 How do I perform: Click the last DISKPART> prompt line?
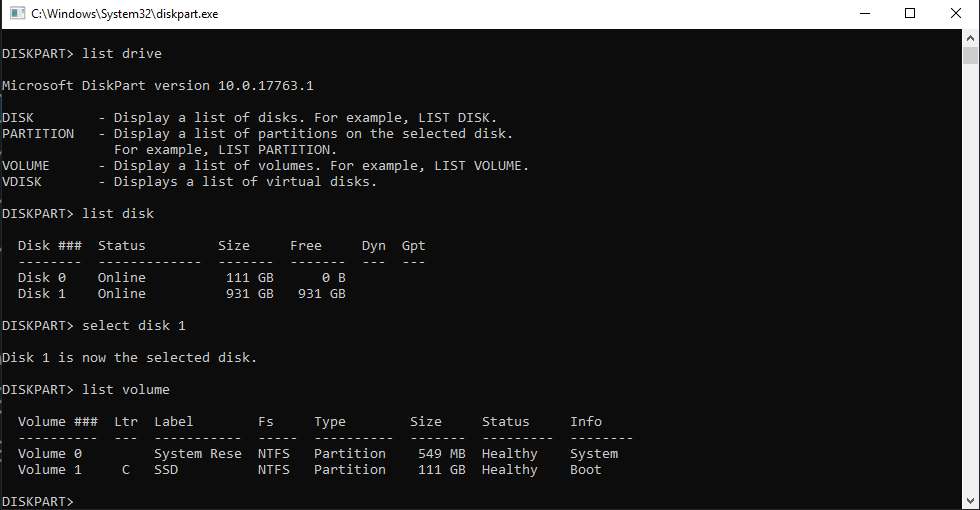(x=38, y=501)
